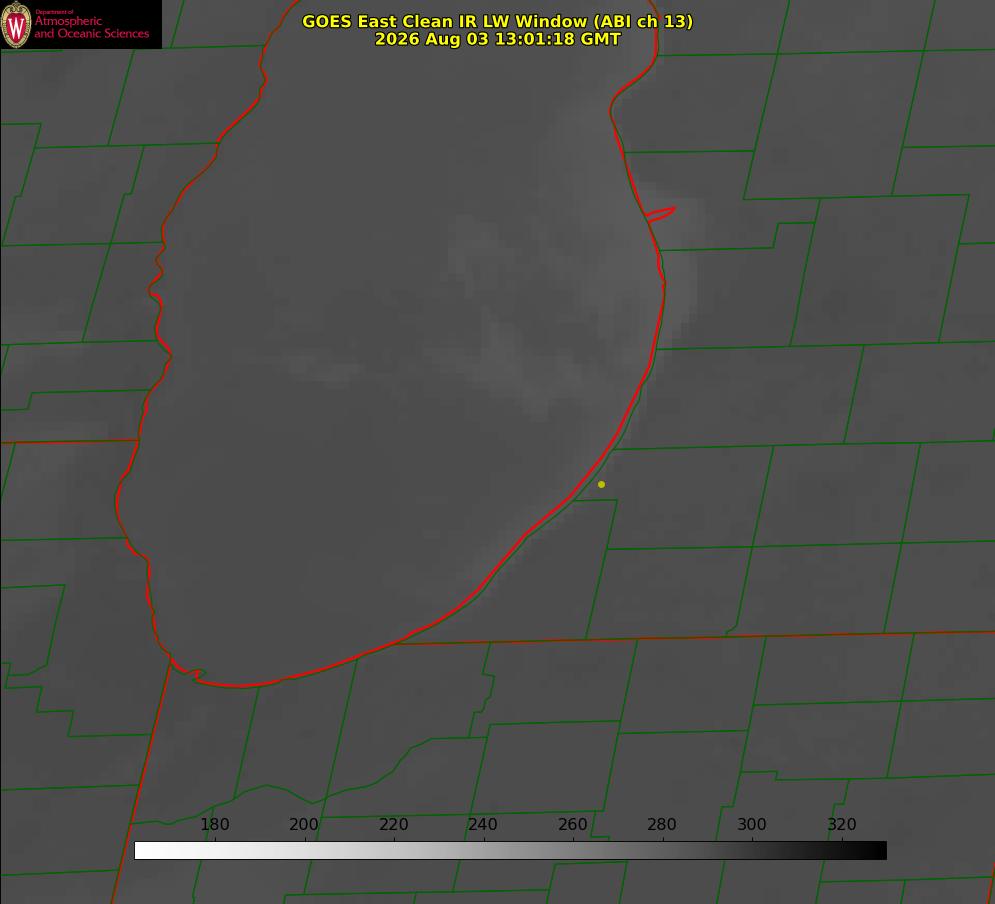The width and height of the screenshot is (995, 904).
Task: Click the 200 colorbar label
Action: [x=304, y=824]
